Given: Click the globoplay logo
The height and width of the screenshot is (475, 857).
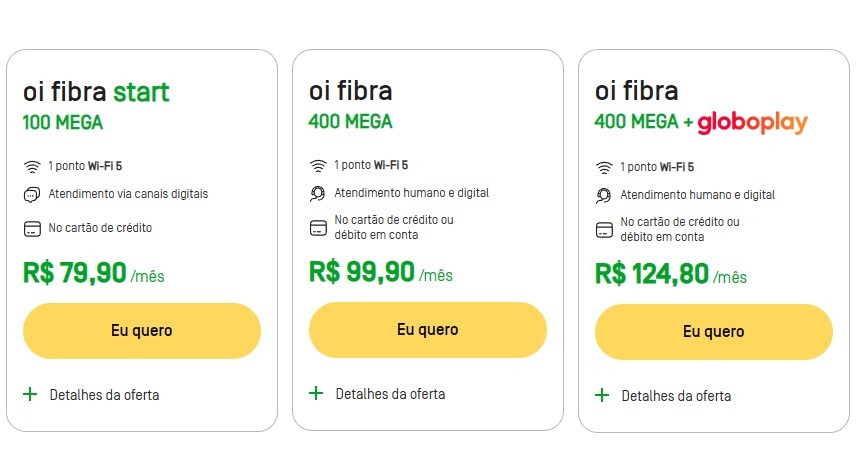Looking at the screenshot, I should coord(753,122).
